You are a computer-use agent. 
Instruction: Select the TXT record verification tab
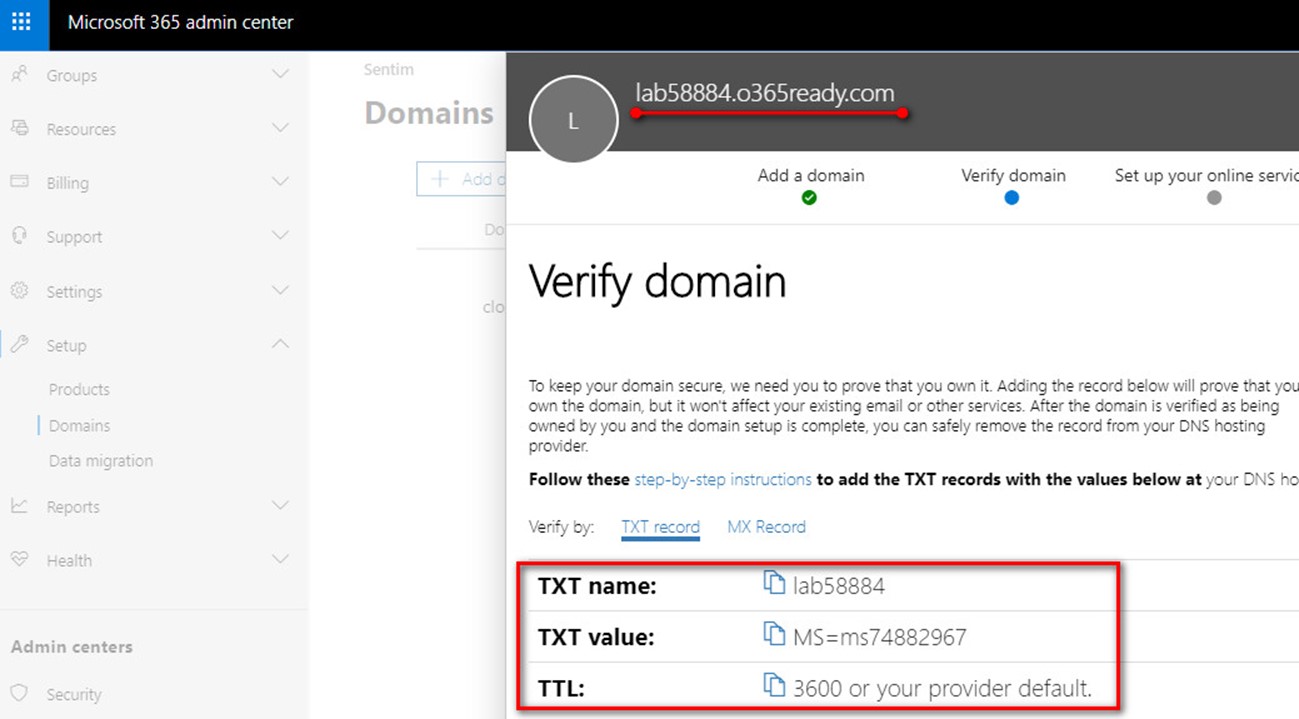click(x=660, y=527)
